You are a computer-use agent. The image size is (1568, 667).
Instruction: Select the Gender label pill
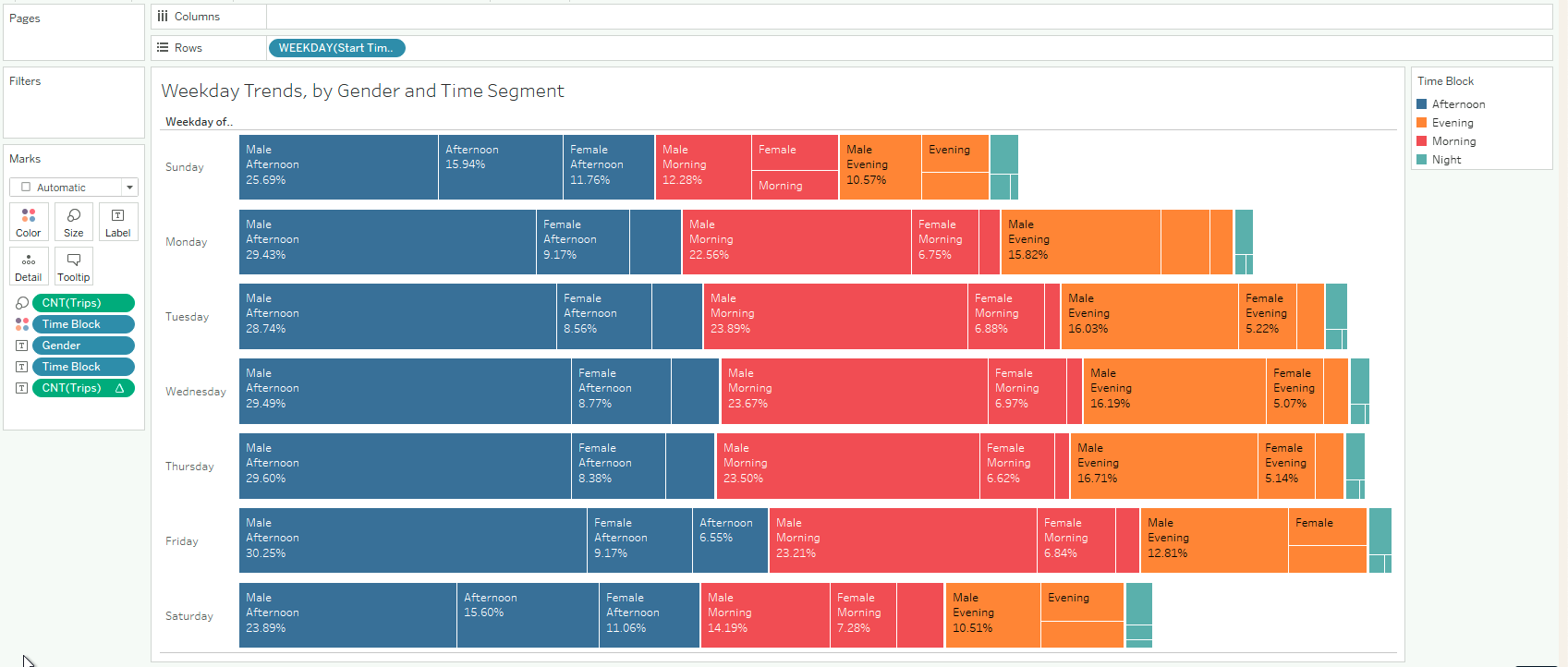click(83, 346)
